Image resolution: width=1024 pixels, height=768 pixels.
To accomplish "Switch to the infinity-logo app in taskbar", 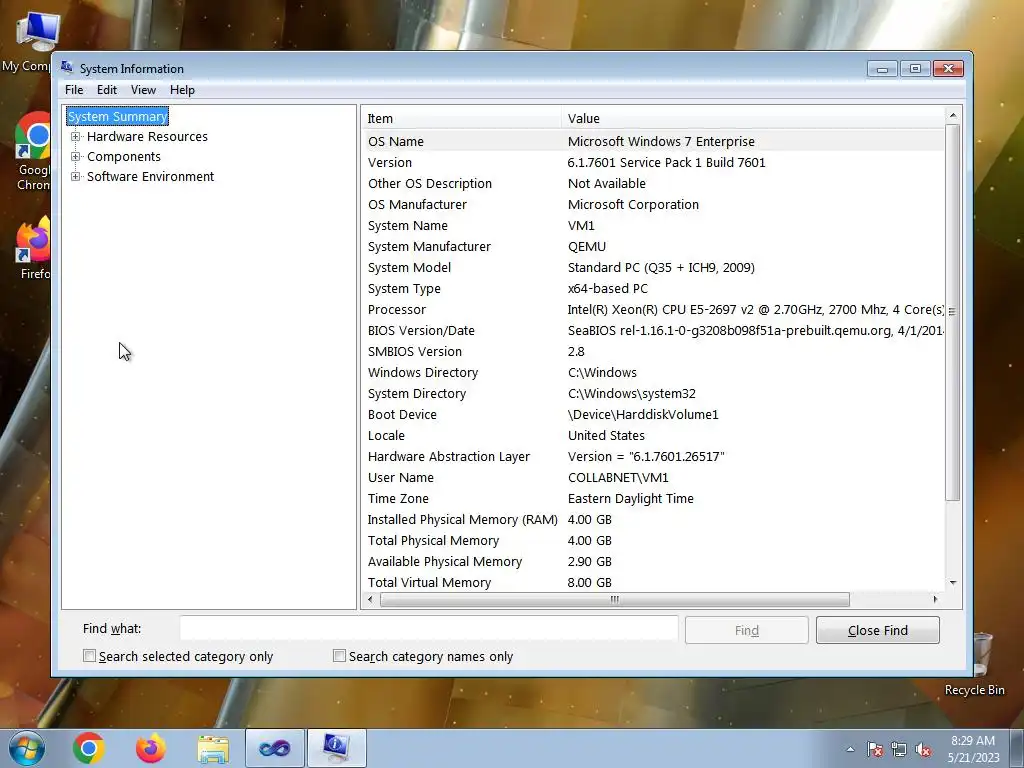I will (x=275, y=748).
